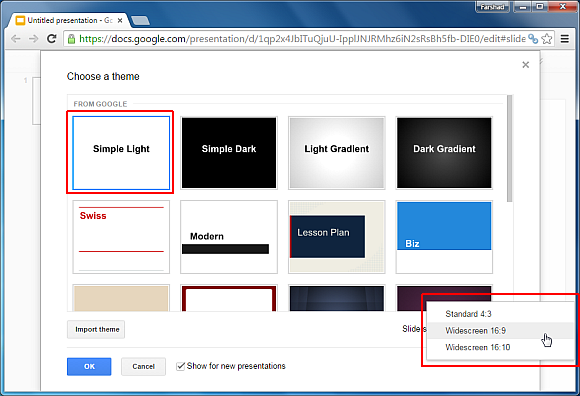The image size is (580, 396).
Task: Toggle Show for new presentations checkbox
Action: [181, 366]
